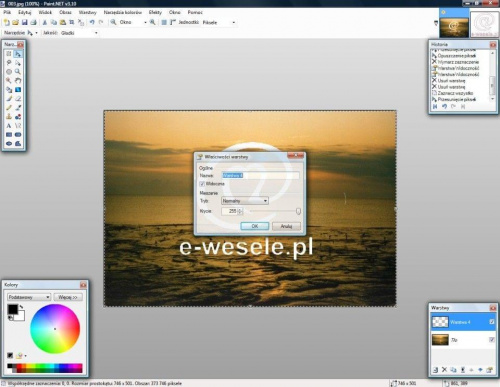The width and height of the screenshot is (500, 387).
Task: Click the Undo arrow in History panel
Action: [x=444, y=106]
